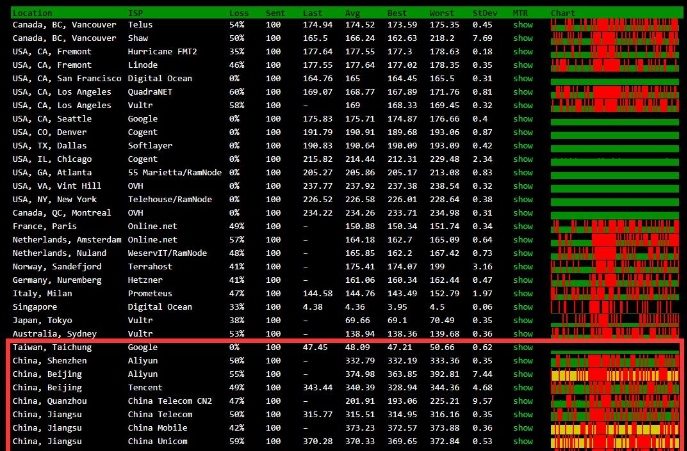Open show link in QuadraNET Los Angeles row
687x451 pixels.
coord(523,92)
